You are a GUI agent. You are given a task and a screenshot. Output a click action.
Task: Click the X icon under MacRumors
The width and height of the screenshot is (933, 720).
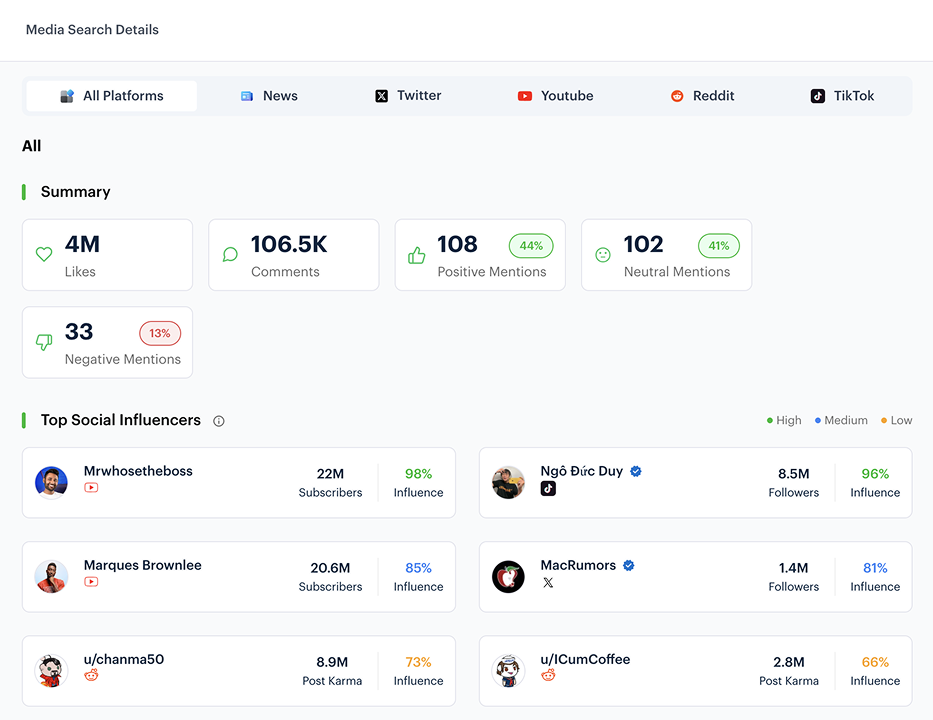(x=548, y=583)
